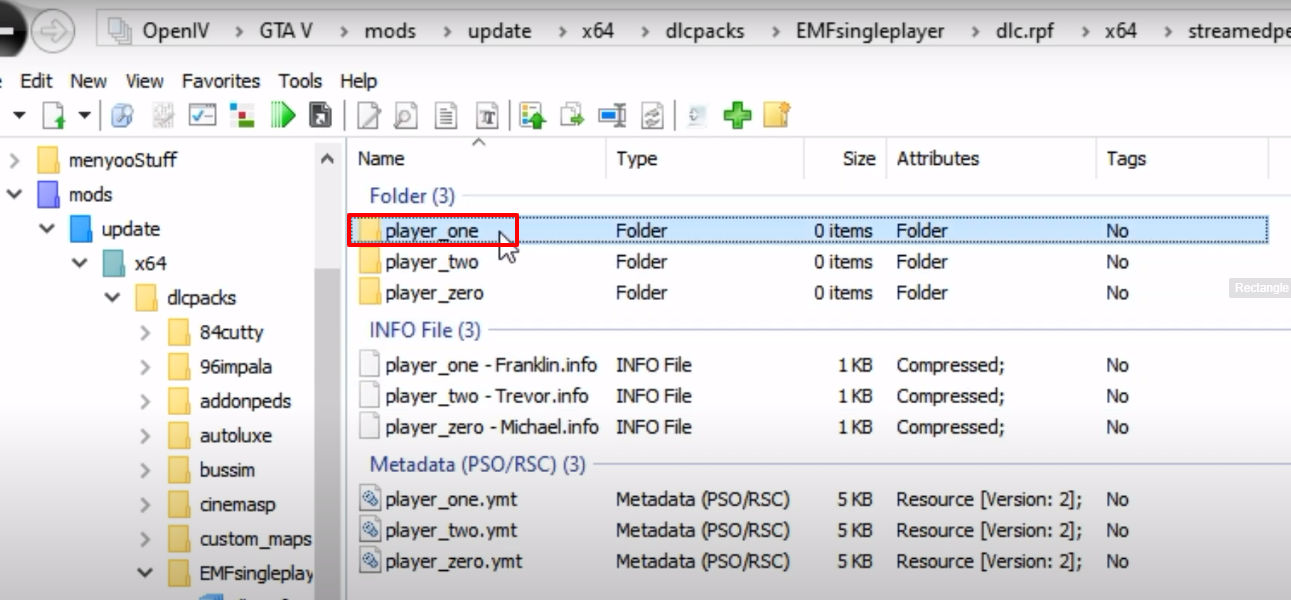
Task: Expand the 96impala tree node
Action: pyautogui.click(x=146, y=367)
